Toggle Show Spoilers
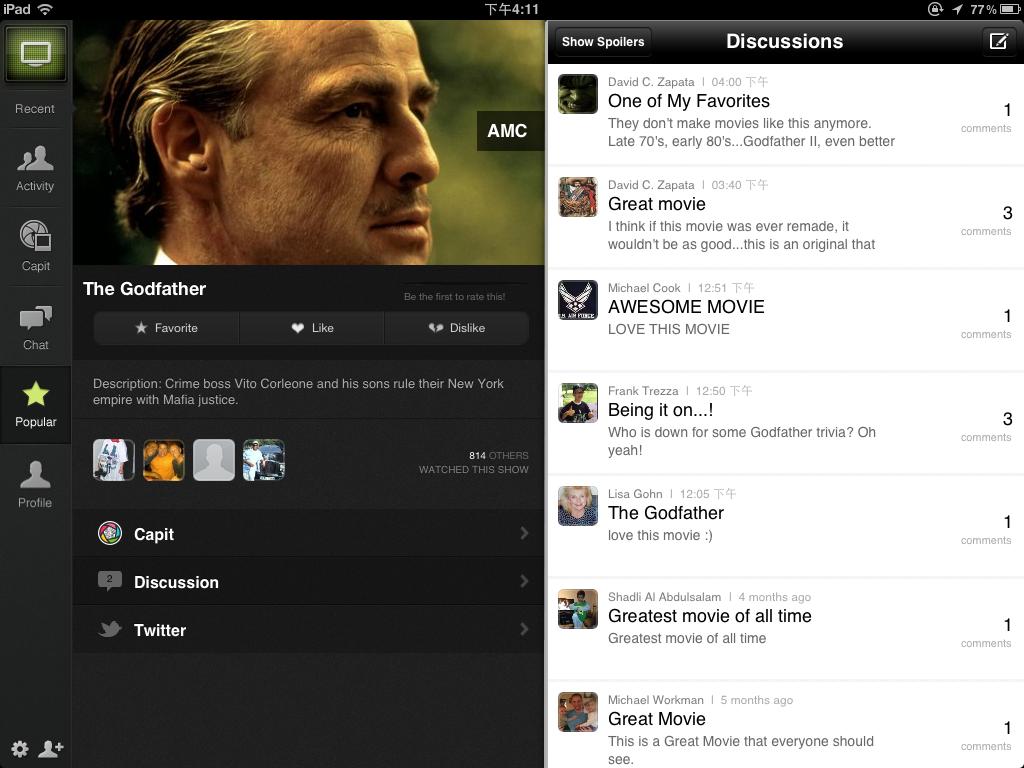 tap(603, 42)
